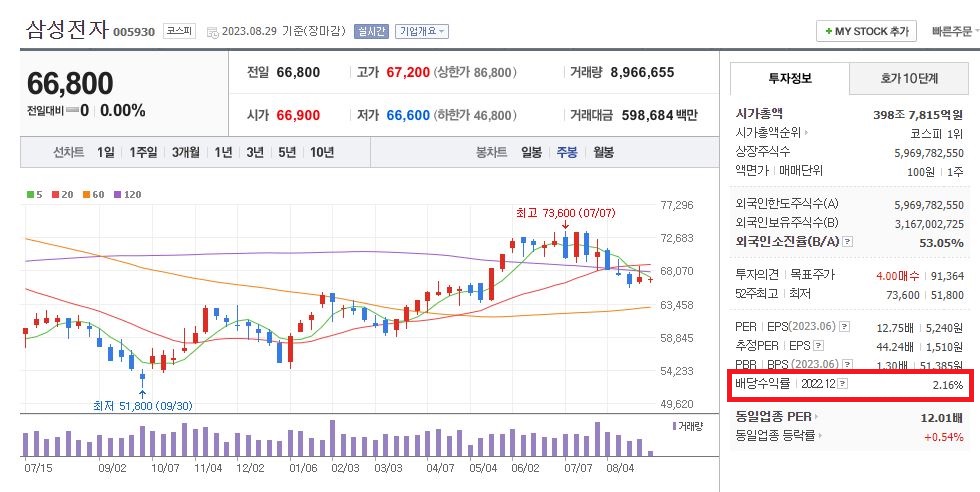This screenshot has height=492, width=980.
Task: Select 3년 line chart period
Action: [255, 152]
